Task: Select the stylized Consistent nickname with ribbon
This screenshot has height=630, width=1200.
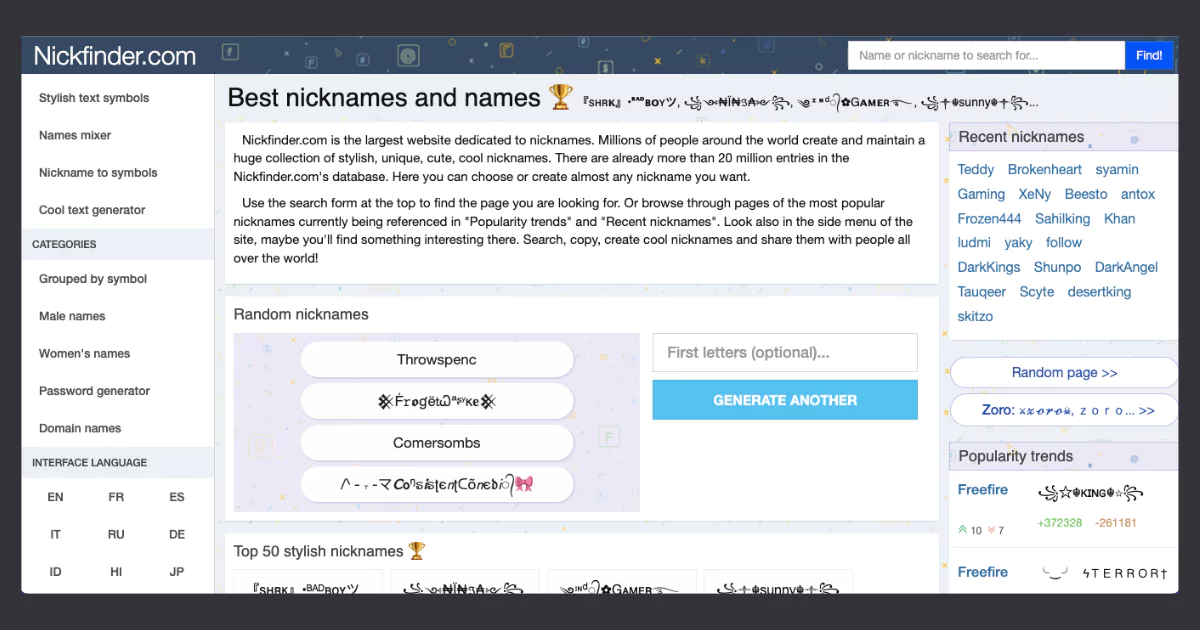Action: pyautogui.click(x=437, y=484)
